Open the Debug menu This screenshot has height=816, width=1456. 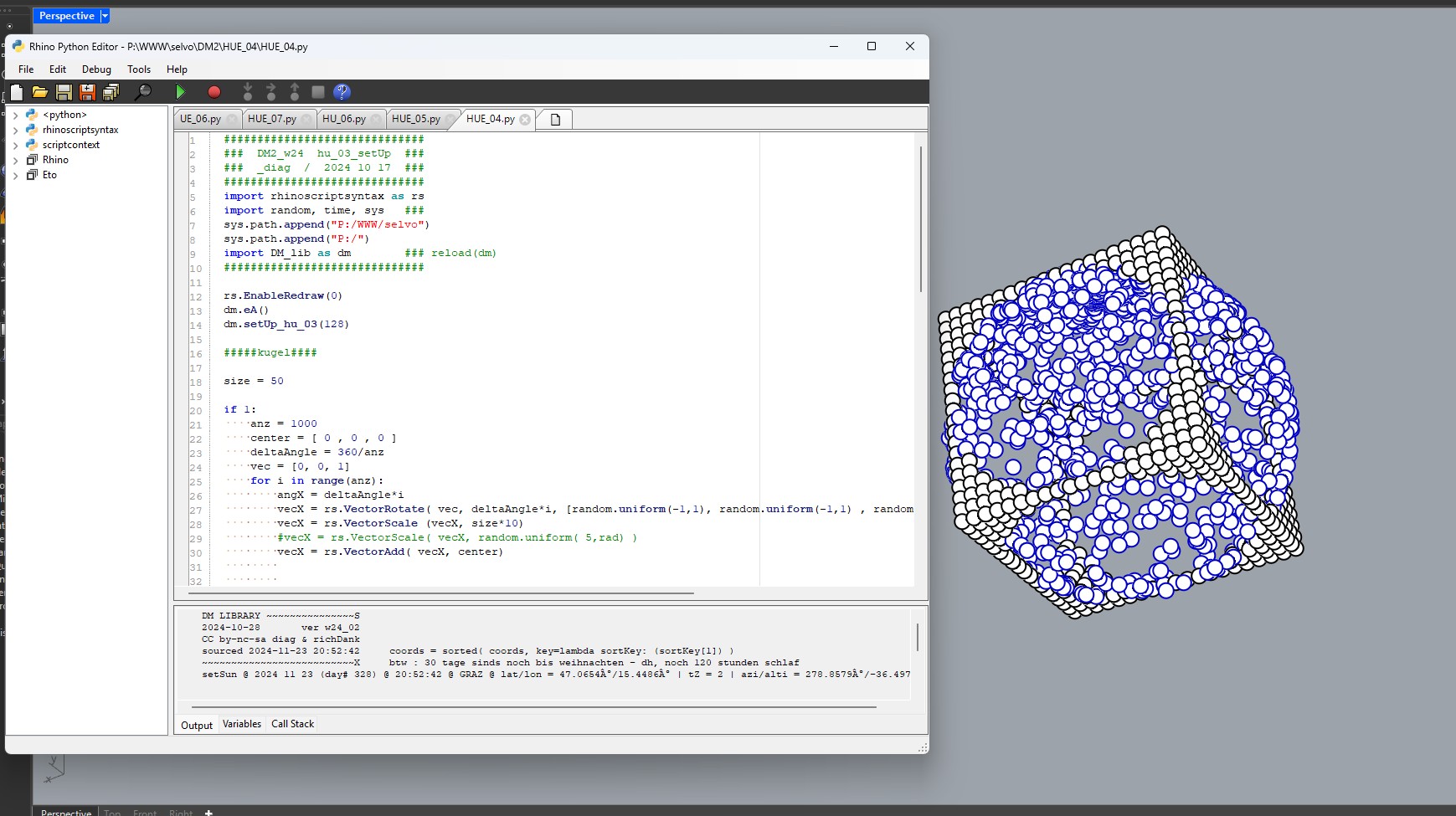tap(95, 69)
